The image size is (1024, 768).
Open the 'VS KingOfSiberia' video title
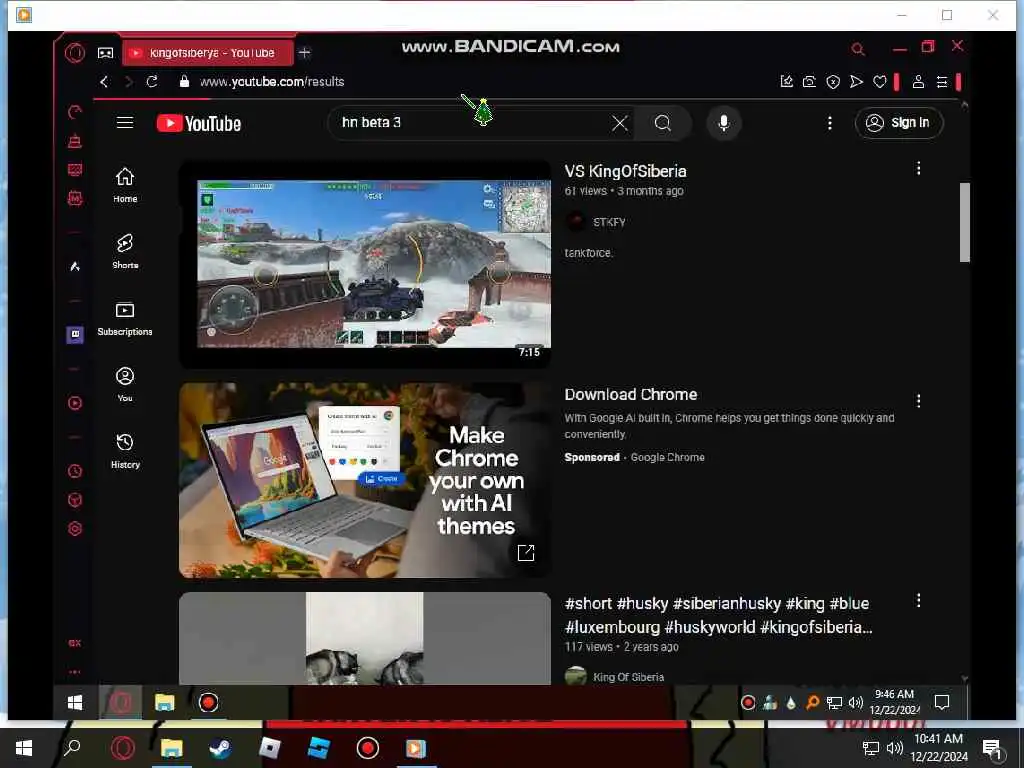click(x=626, y=172)
